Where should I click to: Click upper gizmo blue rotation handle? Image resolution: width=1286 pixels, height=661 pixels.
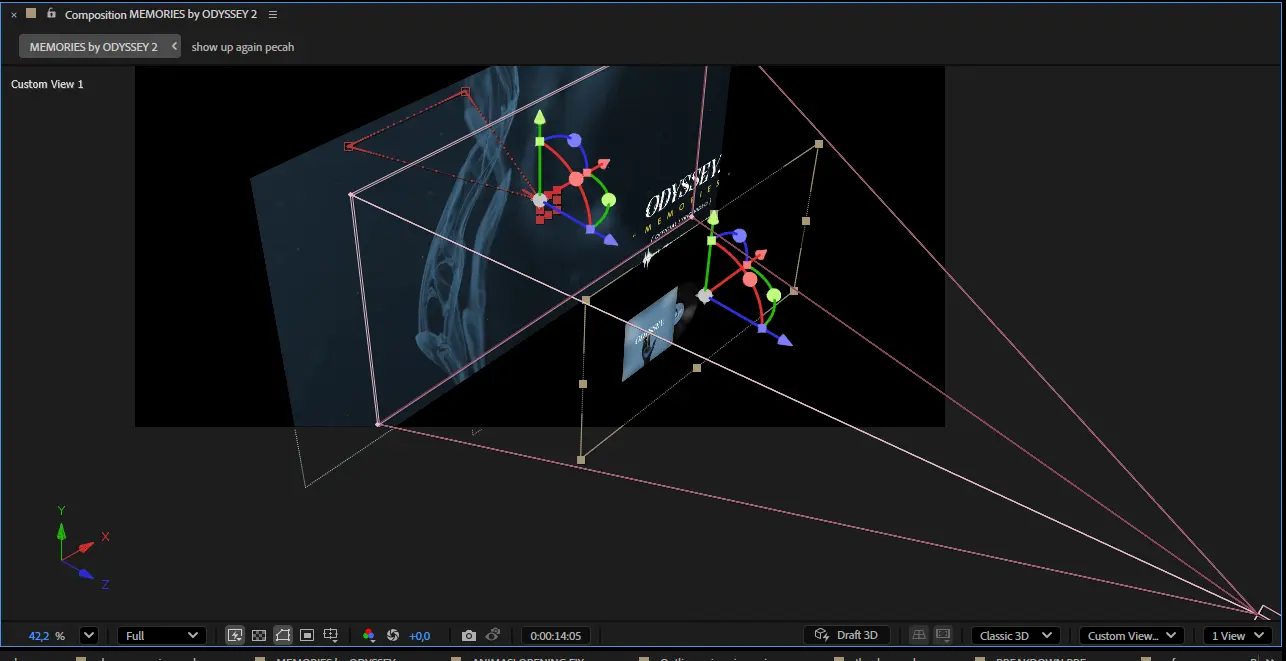coord(574,140)
